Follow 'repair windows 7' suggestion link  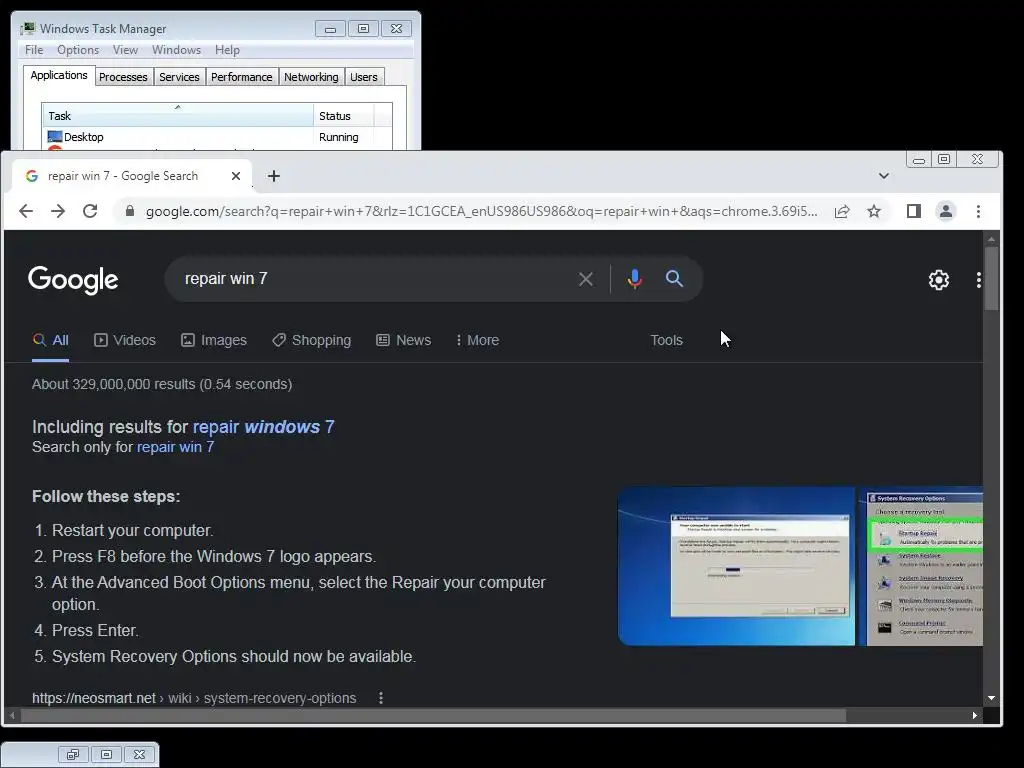263,427
